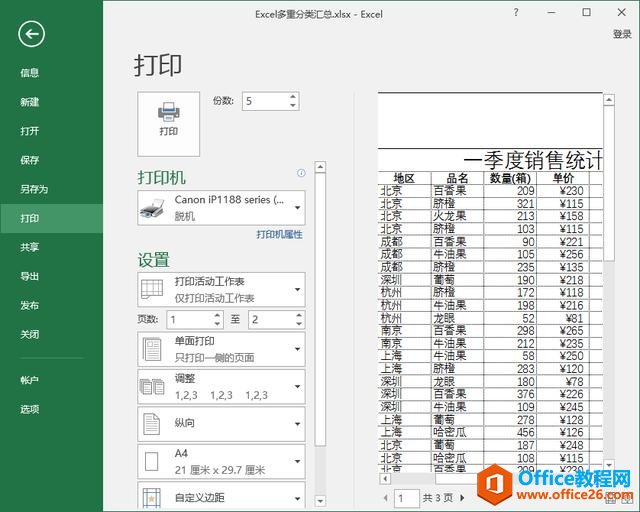Screen dimensions: 640x512
Task: Click 地区 header in preview table
Action: (x=404, y=178)
